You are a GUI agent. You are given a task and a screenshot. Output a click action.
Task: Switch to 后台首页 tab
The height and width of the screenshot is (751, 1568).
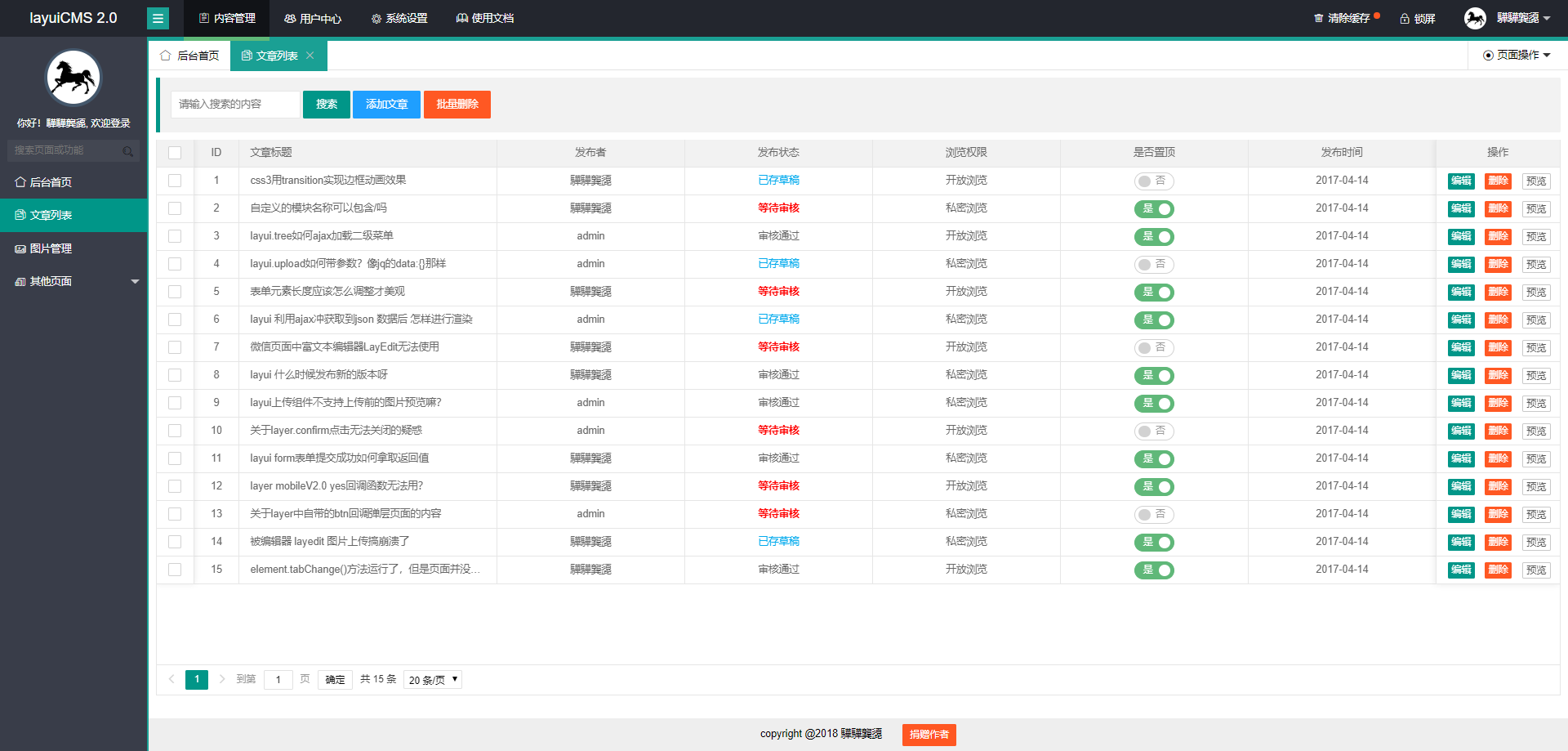click(189, 56)
